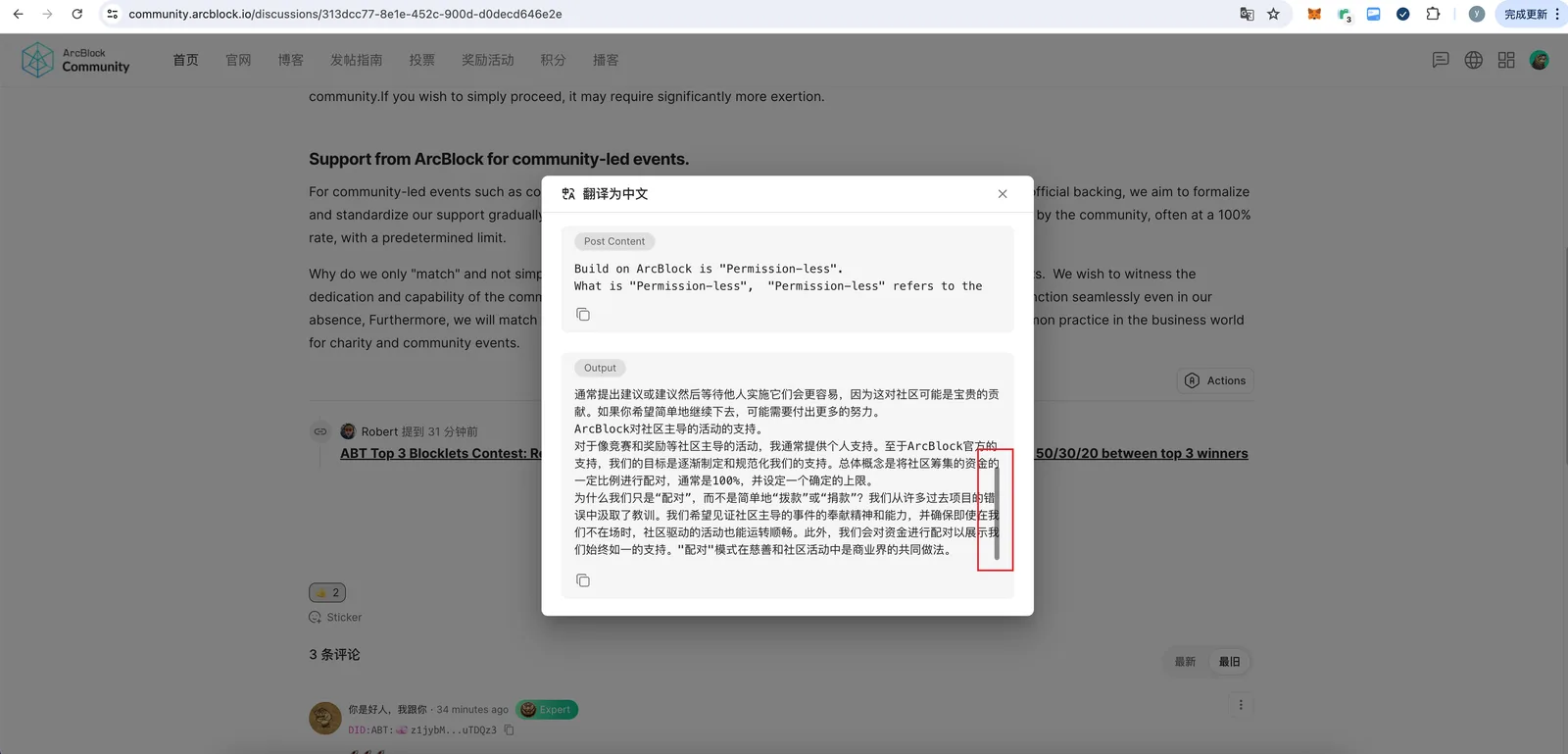1568x754 pixels.
Task: Click the link icon beside Robert's mention
Action: [320, 431]
